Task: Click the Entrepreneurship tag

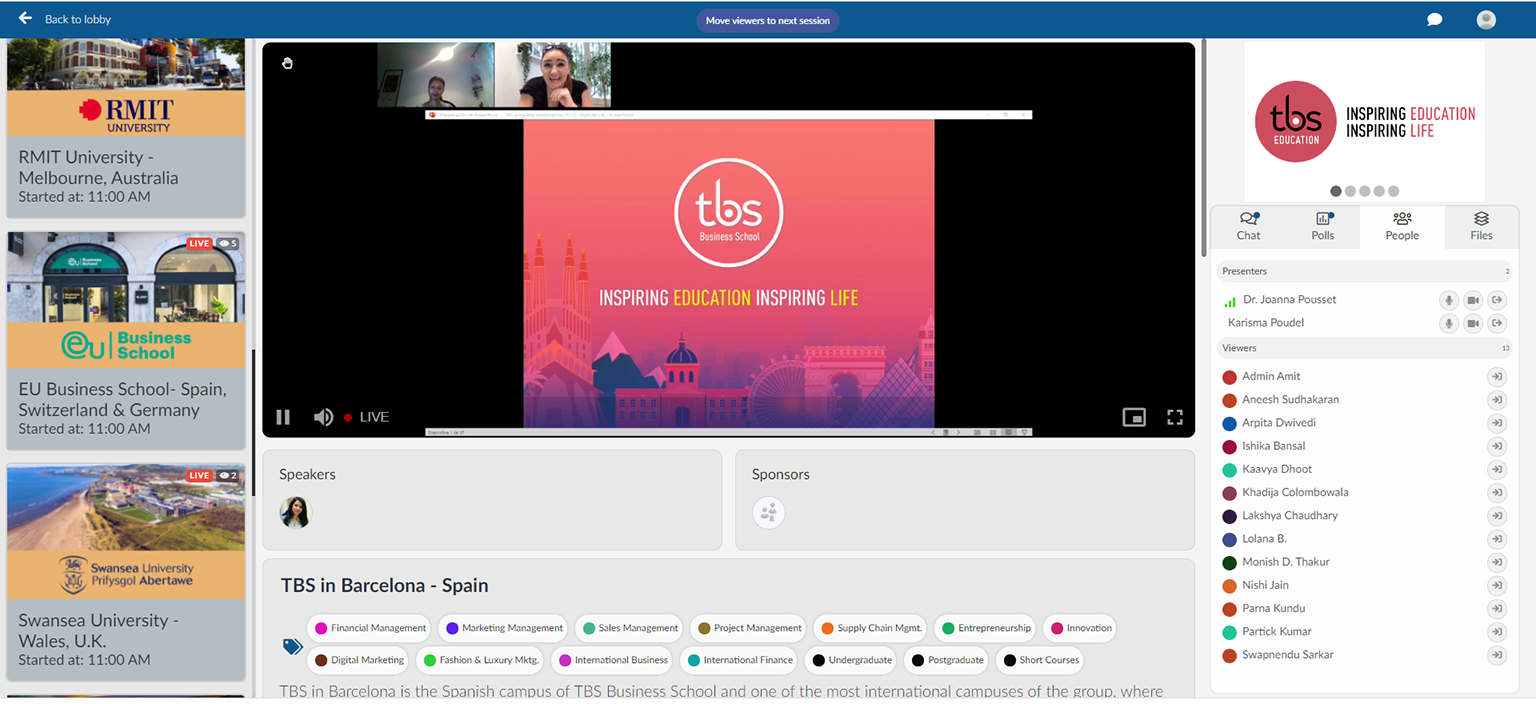Action: click(x=984, y=628)
